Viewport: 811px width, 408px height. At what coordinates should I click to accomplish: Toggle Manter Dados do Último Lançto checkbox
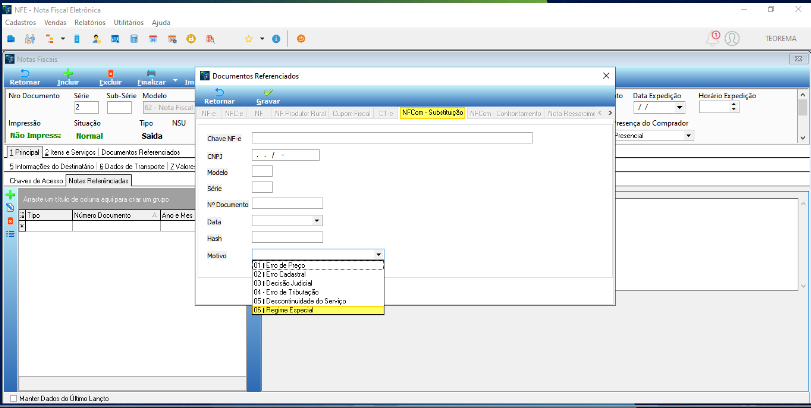(13, 399)
